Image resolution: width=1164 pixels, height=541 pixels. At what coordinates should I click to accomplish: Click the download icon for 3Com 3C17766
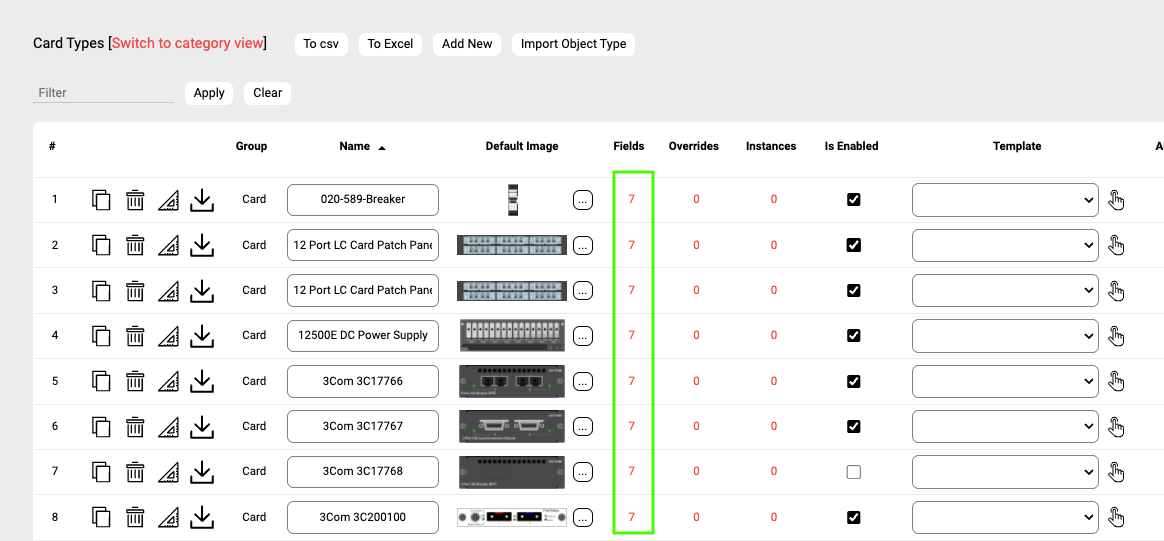tap(202, 381)
